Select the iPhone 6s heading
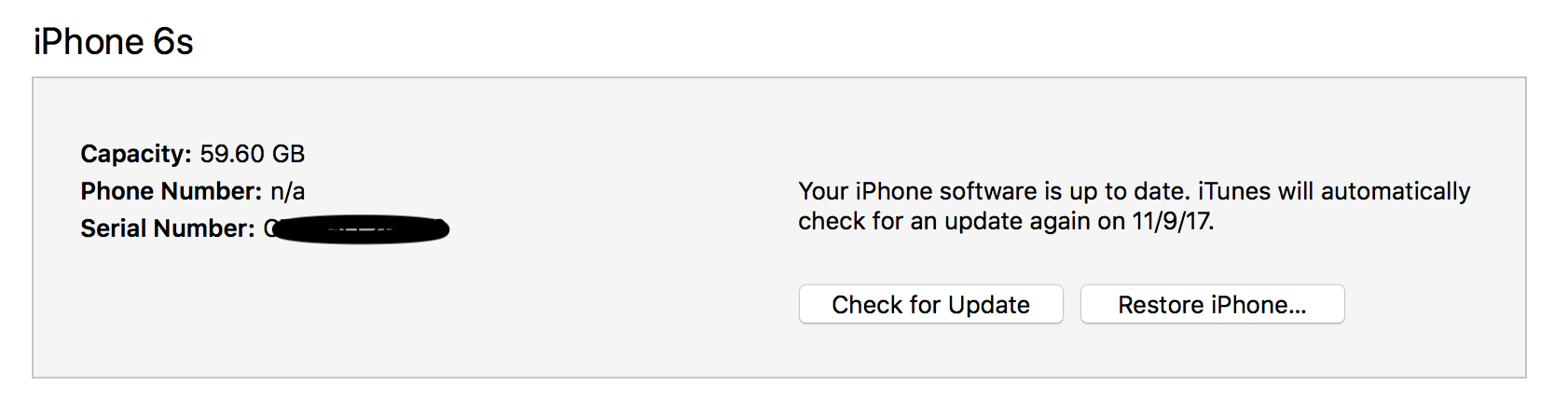 [x=114, y=42]
